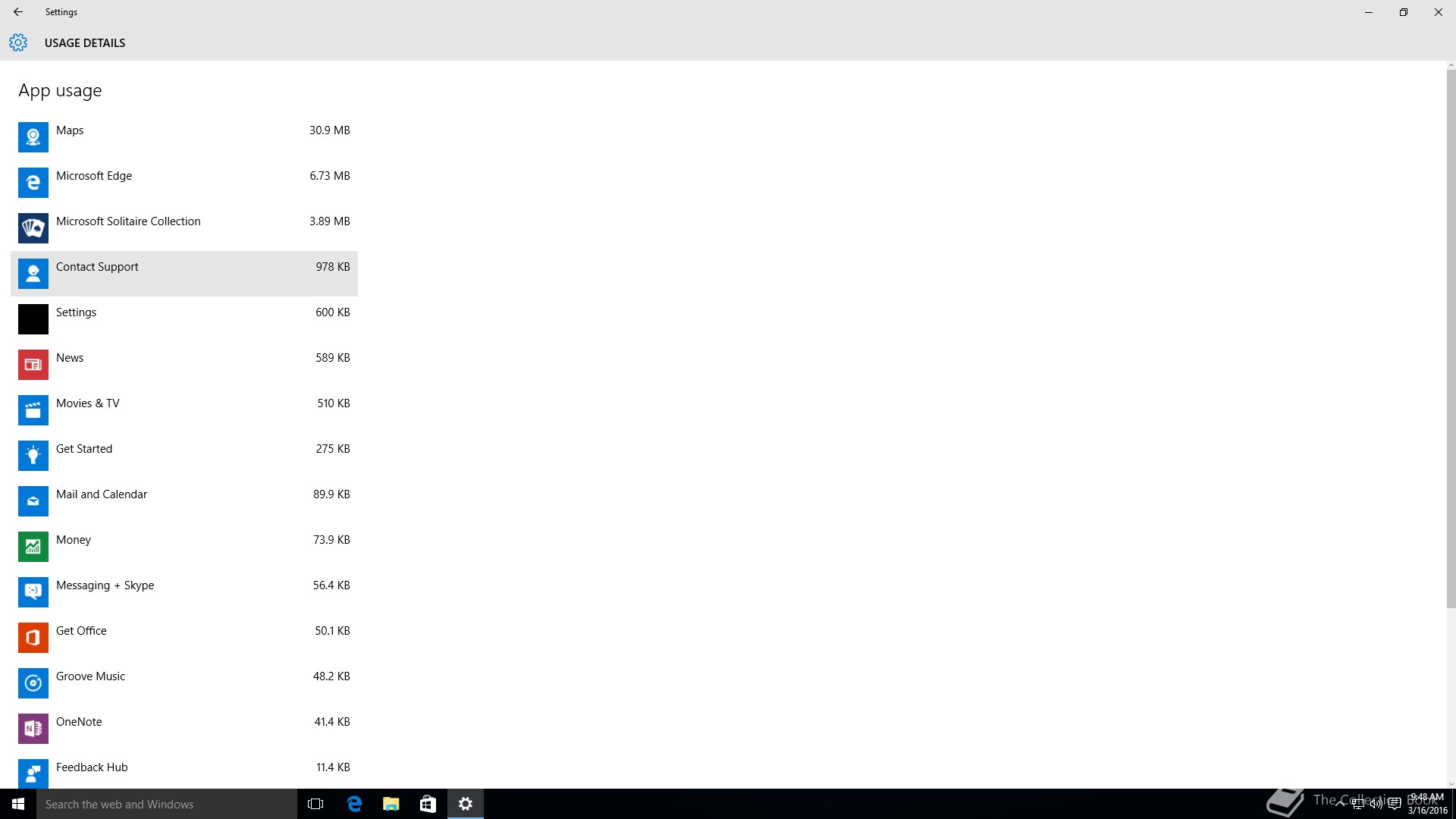Click the 589 KB usage value

333,358
